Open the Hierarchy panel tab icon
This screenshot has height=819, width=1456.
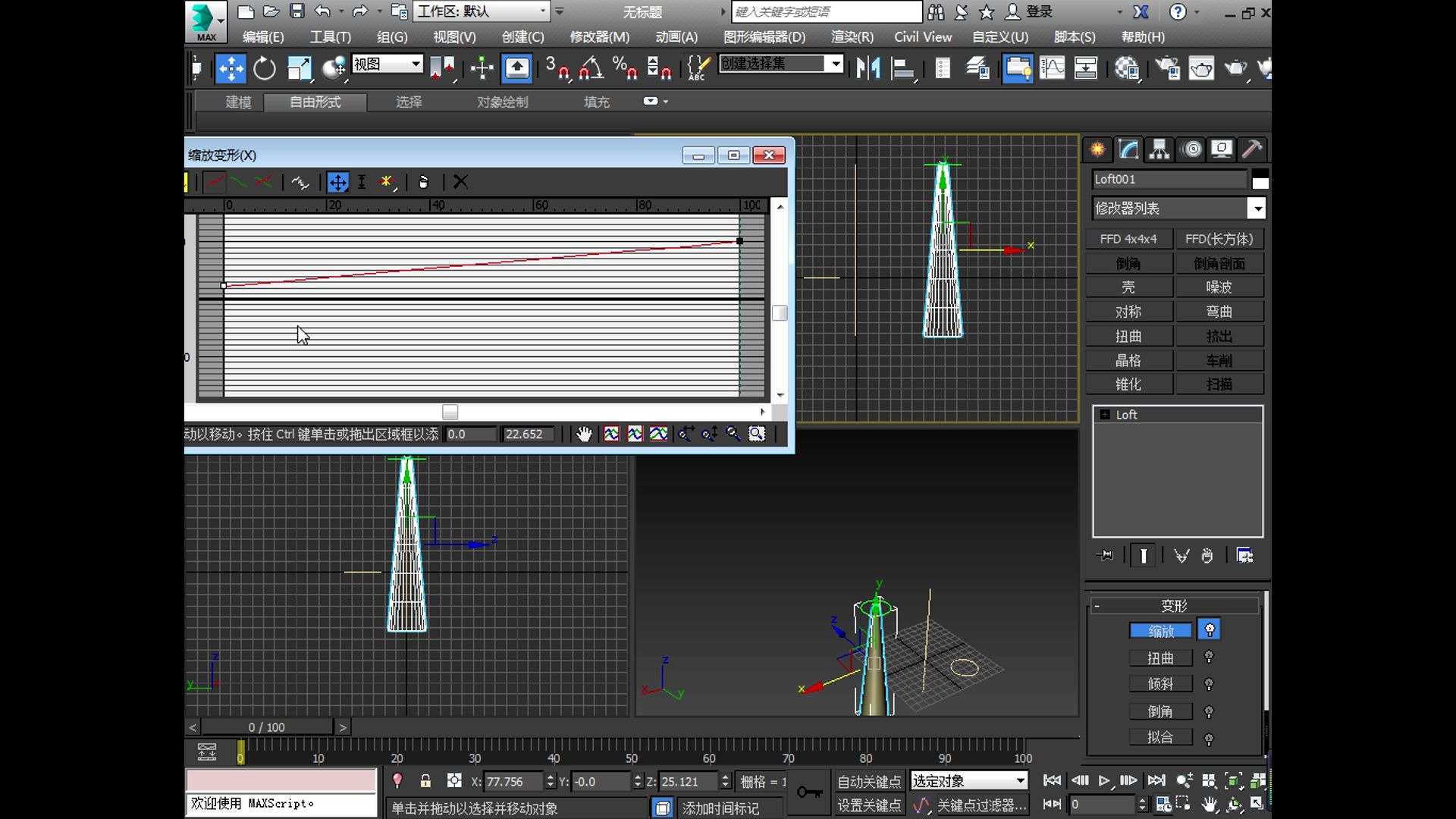tap(1159, 149)
